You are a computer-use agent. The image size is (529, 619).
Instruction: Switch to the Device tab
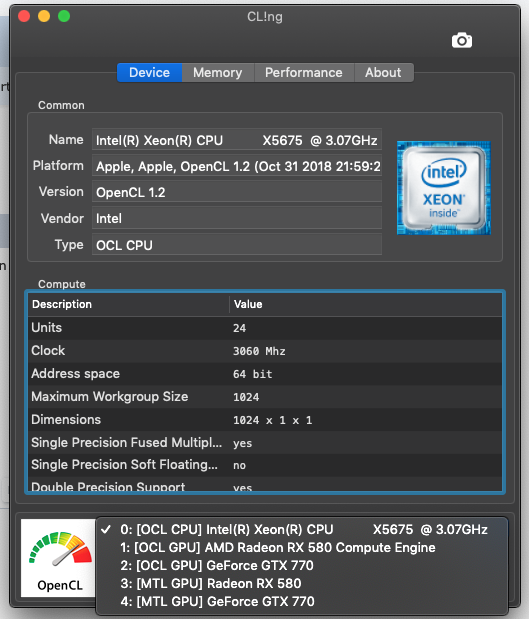tap(150, 73)
